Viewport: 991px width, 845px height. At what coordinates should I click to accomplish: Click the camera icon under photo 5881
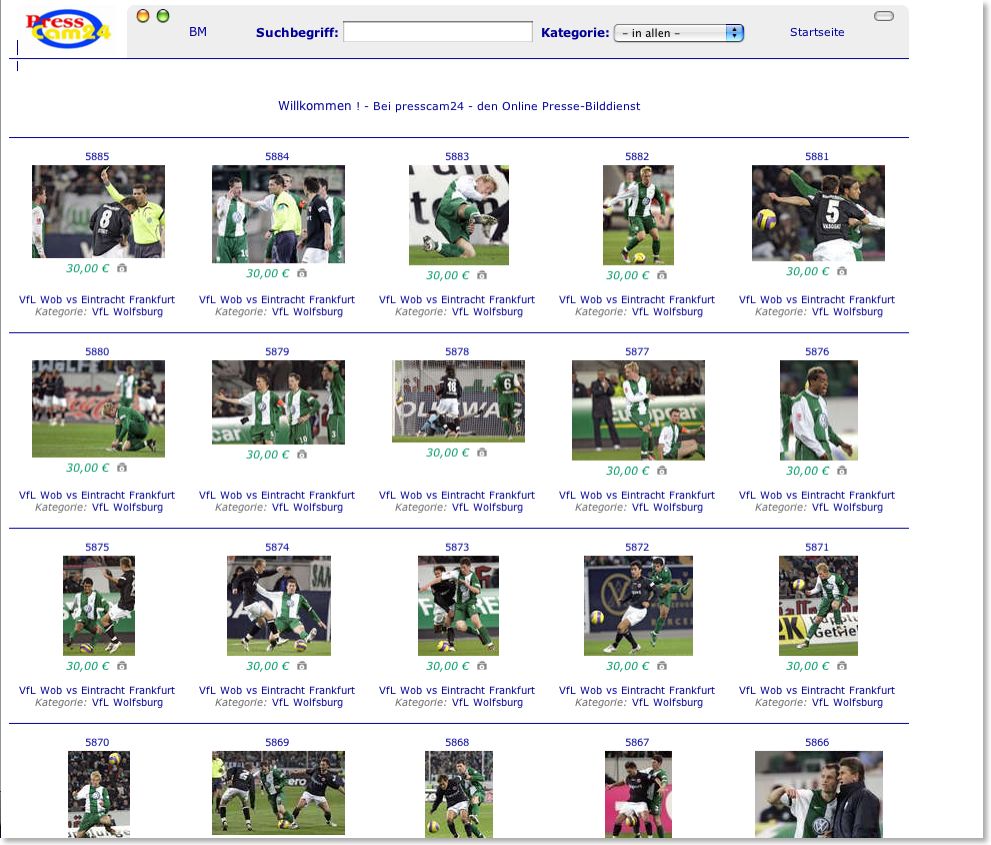(842, 271)
